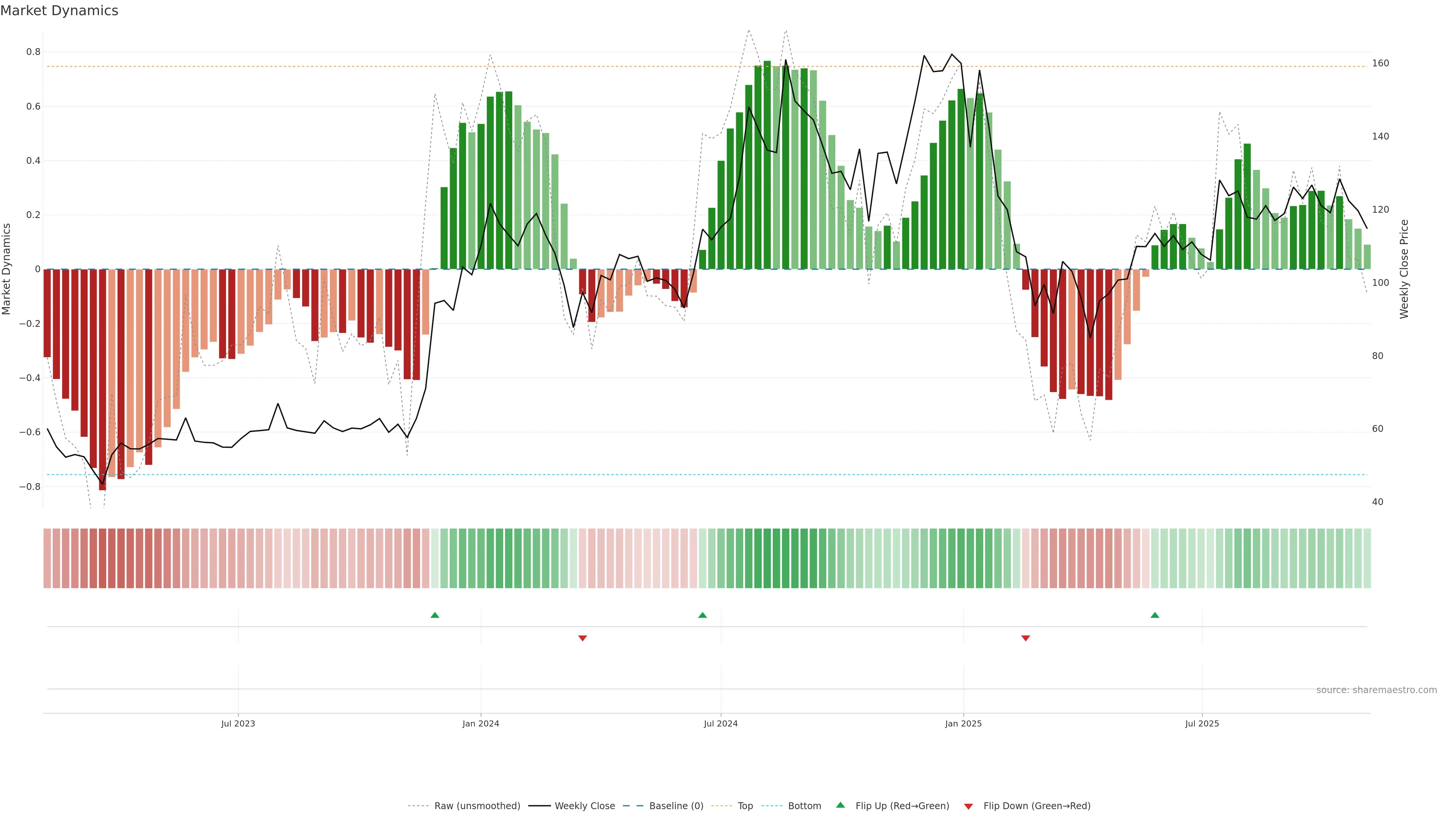Click the flip-up triangle before Jul 2025
The height and width of the screenshot is (819, 1456).
pos(1155,615)
